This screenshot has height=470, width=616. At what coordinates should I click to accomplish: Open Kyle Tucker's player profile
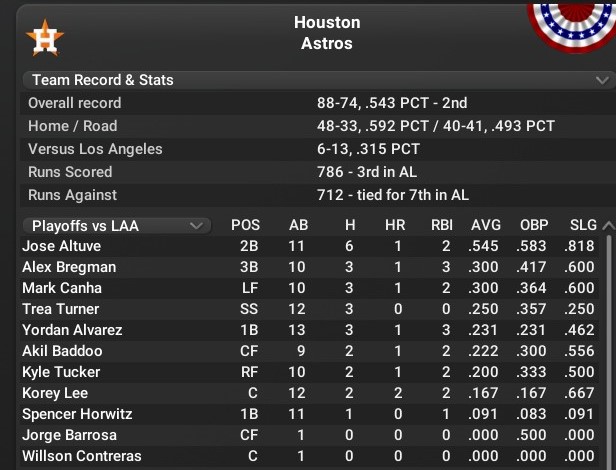click(61, 372)
